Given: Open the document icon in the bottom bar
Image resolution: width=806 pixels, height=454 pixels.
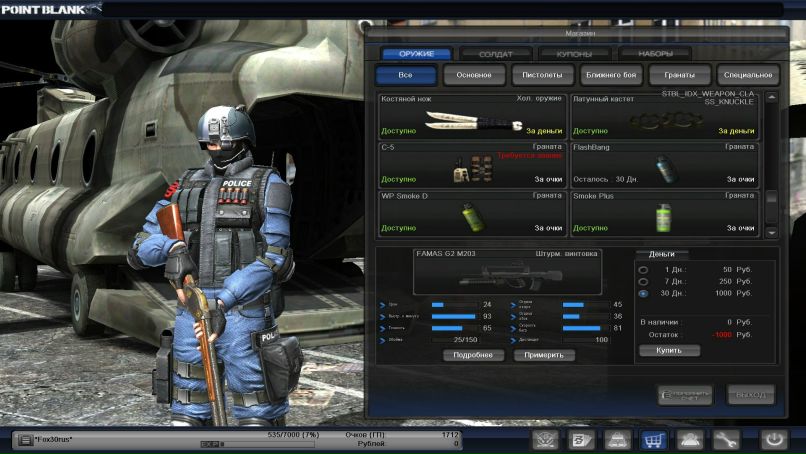Looking at the screenshot, I should click(x=580, y=440).
